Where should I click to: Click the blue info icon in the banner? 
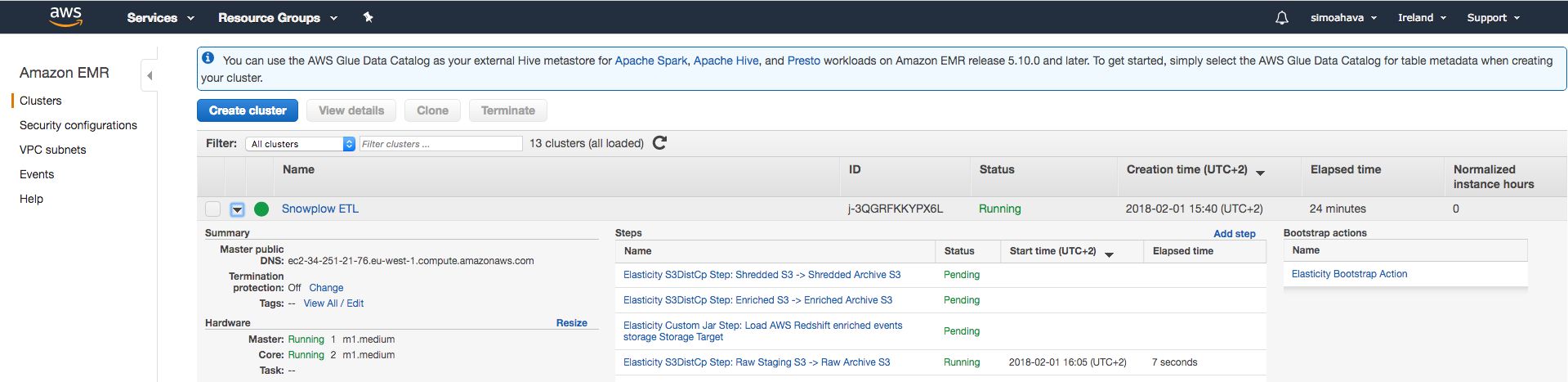208,58
